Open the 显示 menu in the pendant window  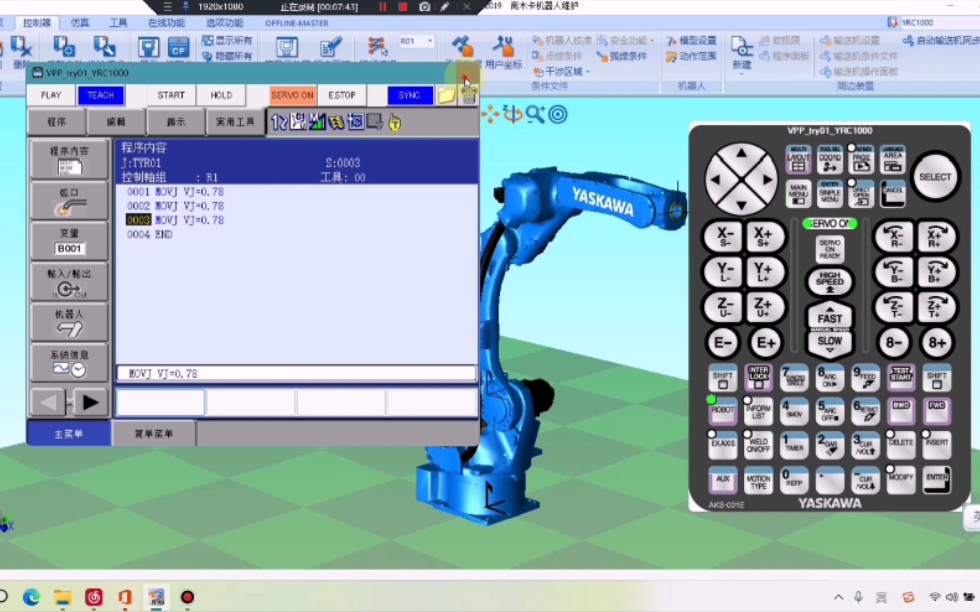176,121
